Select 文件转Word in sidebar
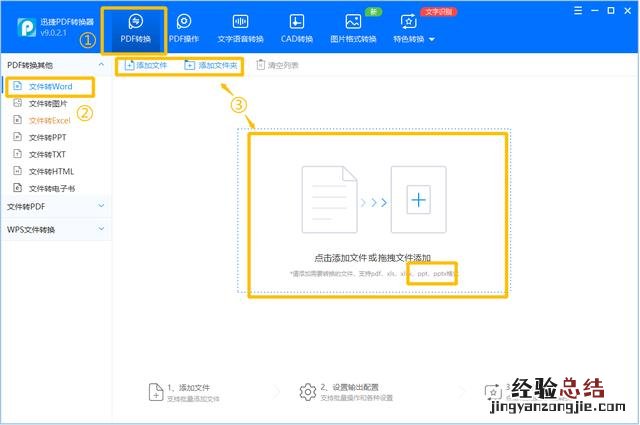The height and width of the screenshot is (425, 640). pos(50,87)
